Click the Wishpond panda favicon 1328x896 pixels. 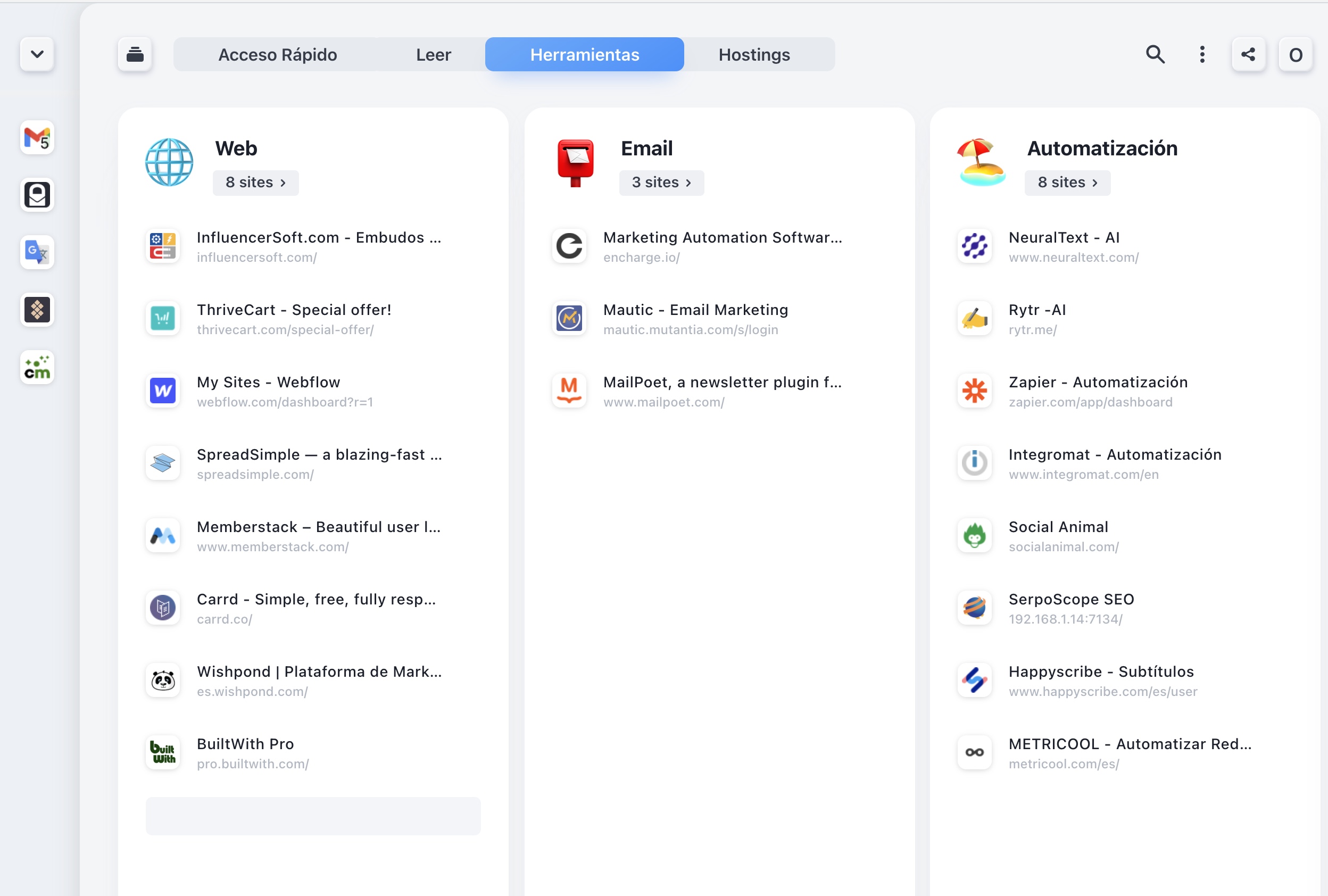coord(163,680)
